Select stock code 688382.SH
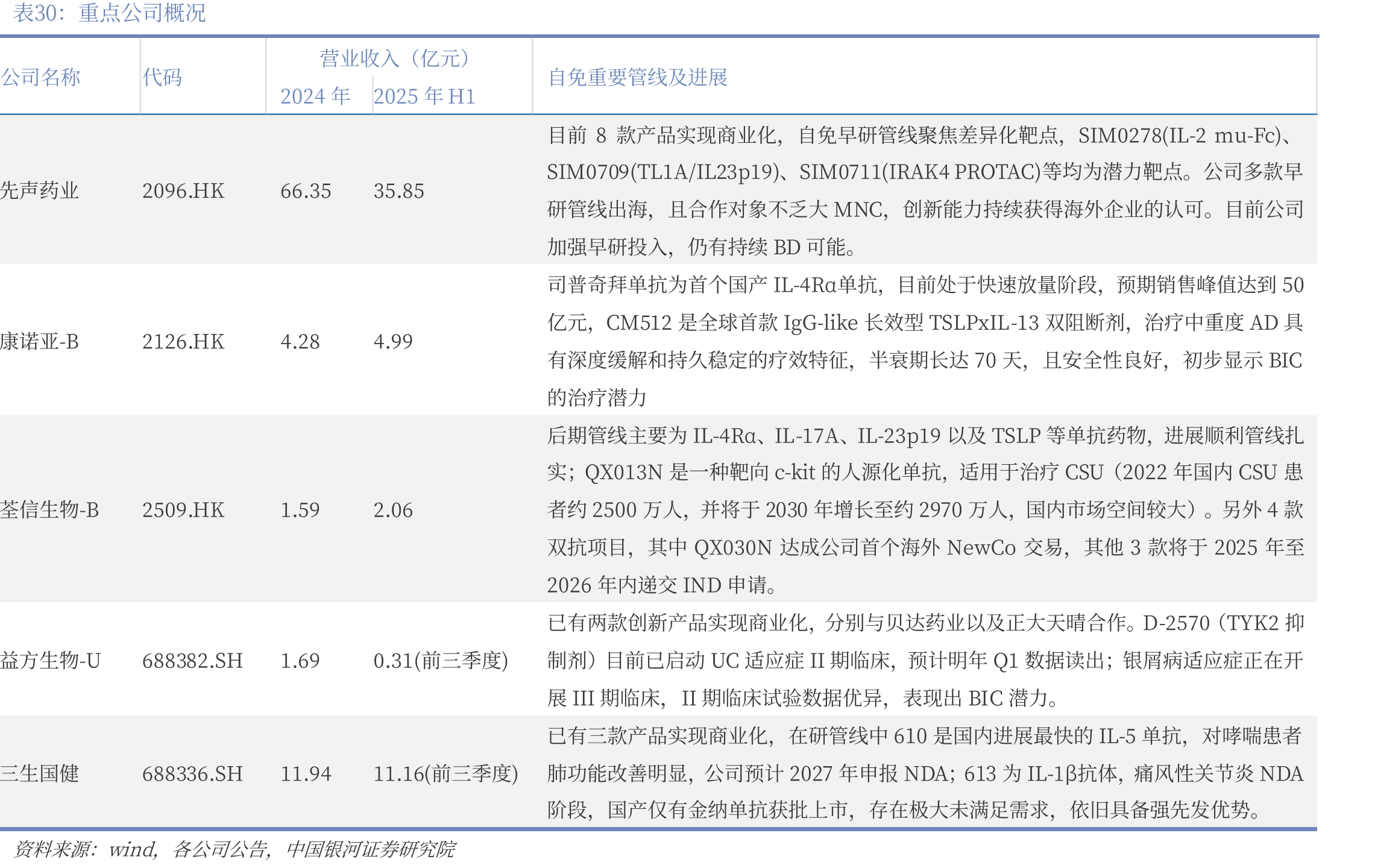The image size is (1375, 868). (192, 660)
